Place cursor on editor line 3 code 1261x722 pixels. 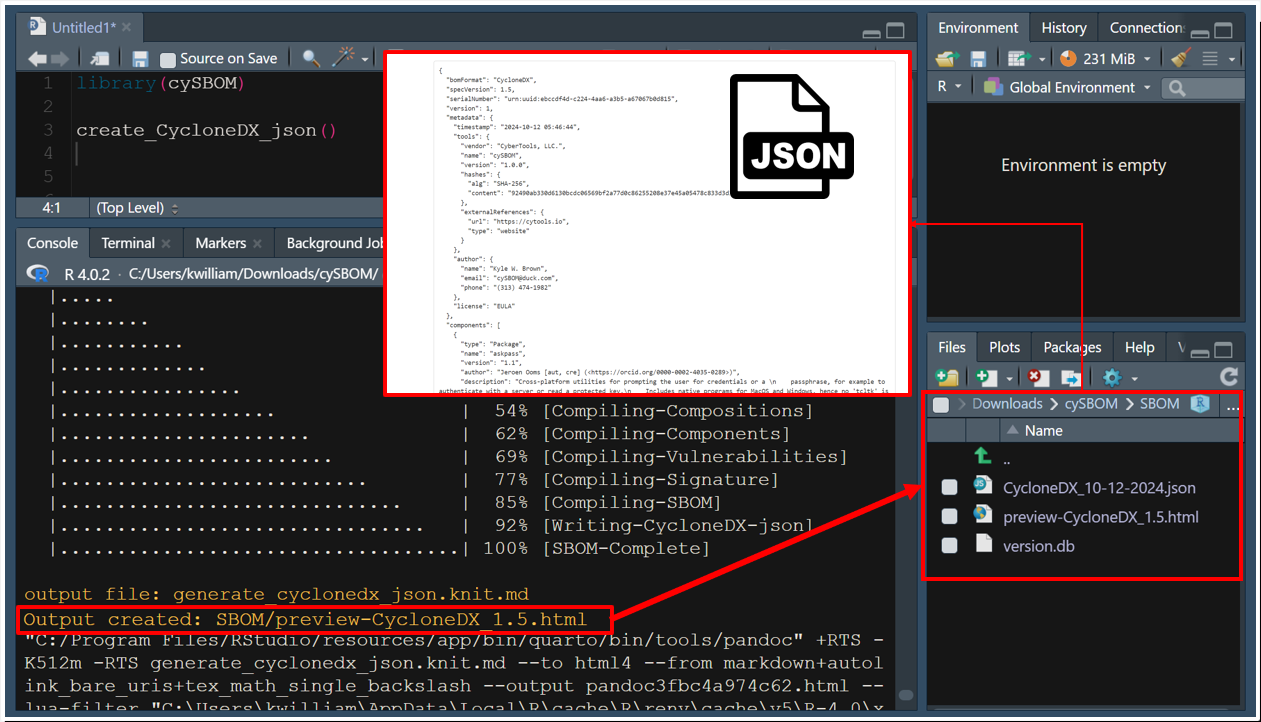(x=207, y=130)
